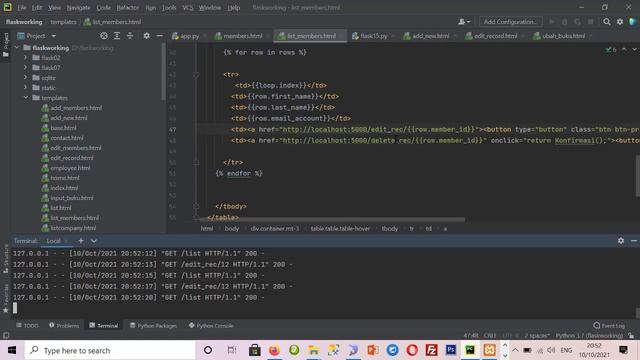Add a new terminal session with plus icon
Screen dimensions: 640x360
click(x=81, y=241)
